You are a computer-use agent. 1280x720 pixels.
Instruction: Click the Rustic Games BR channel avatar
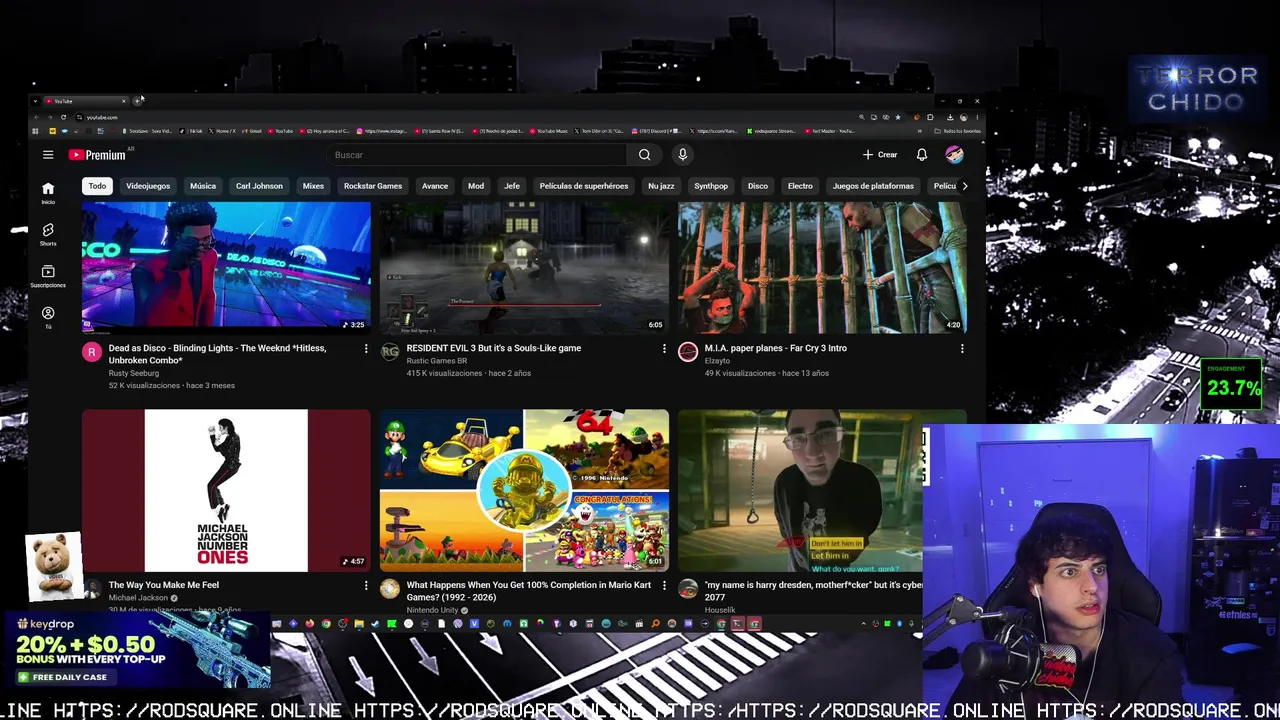pos(390,352)
